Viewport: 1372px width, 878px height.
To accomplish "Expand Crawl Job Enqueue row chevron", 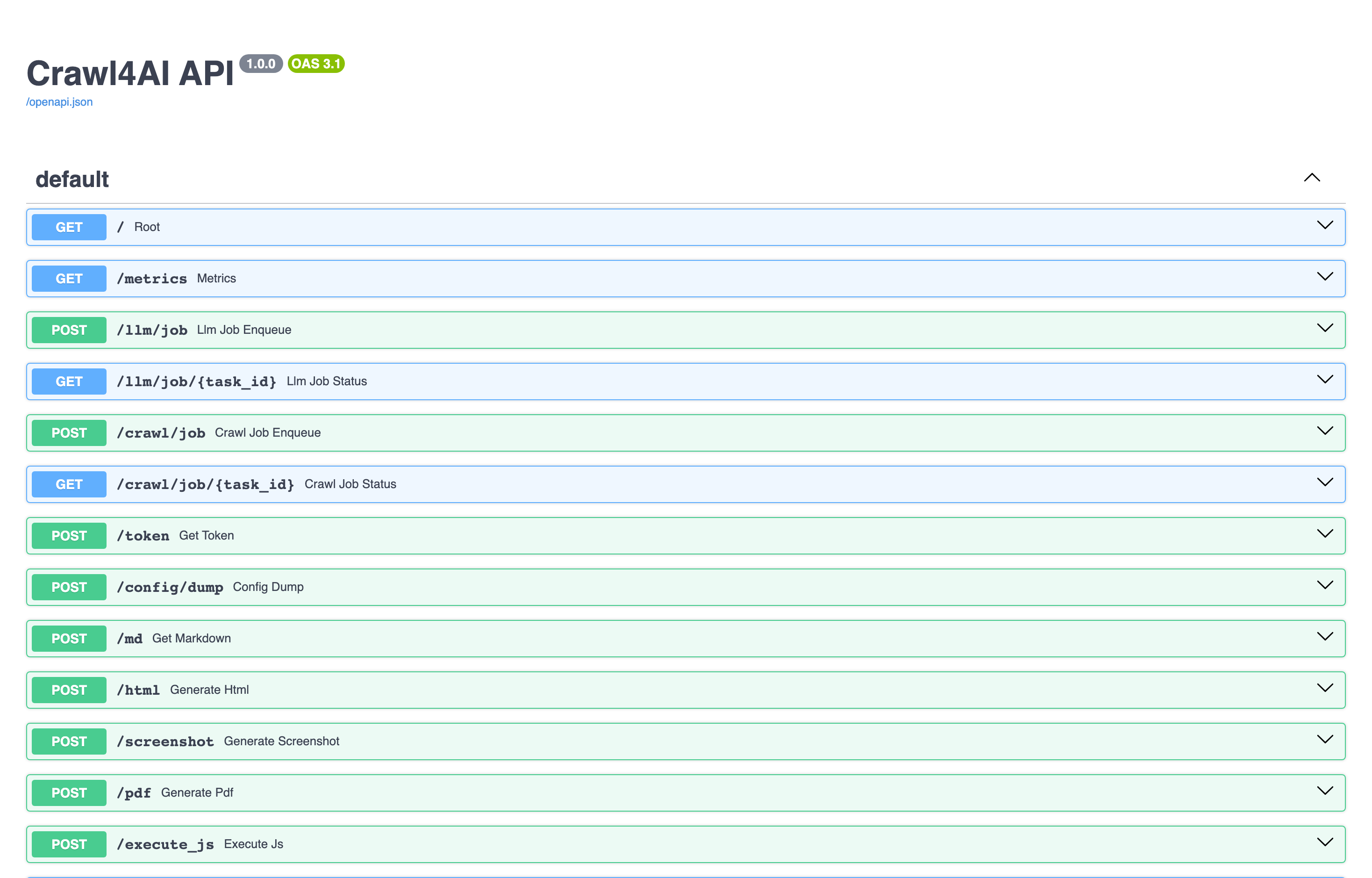I will tap(1325, 431).
